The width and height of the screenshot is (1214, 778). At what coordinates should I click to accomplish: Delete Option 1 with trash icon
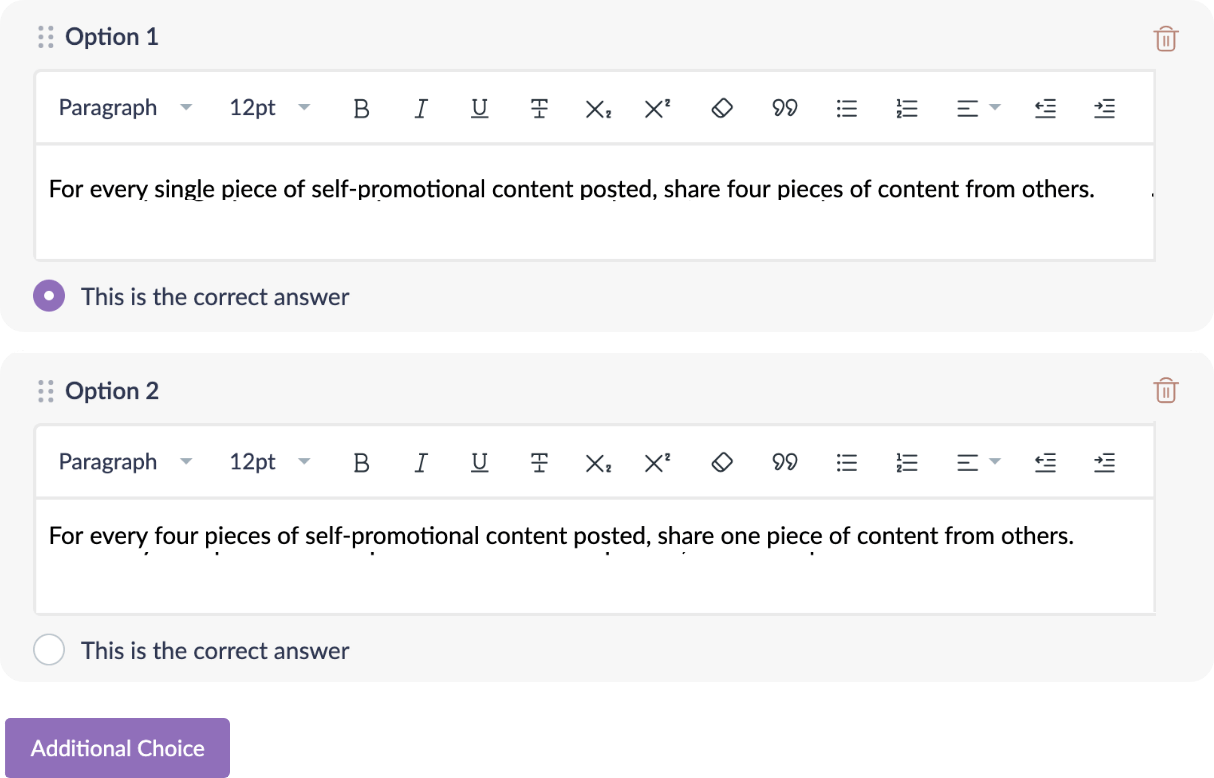coord(1166,39)
